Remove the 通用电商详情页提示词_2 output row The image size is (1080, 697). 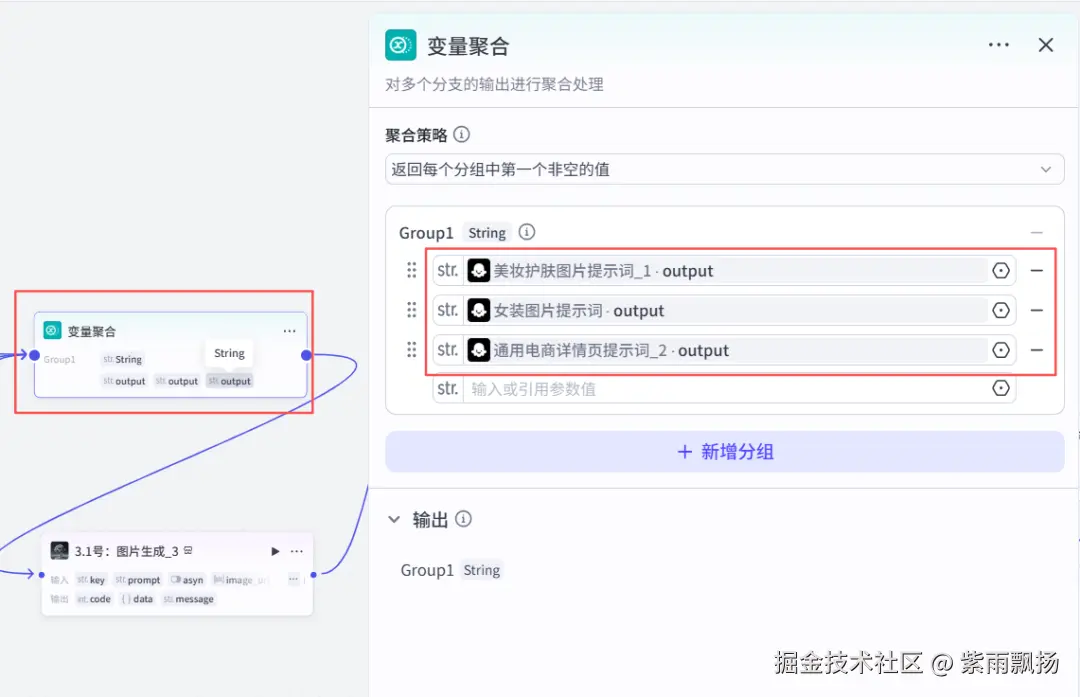coord(1037,350)
